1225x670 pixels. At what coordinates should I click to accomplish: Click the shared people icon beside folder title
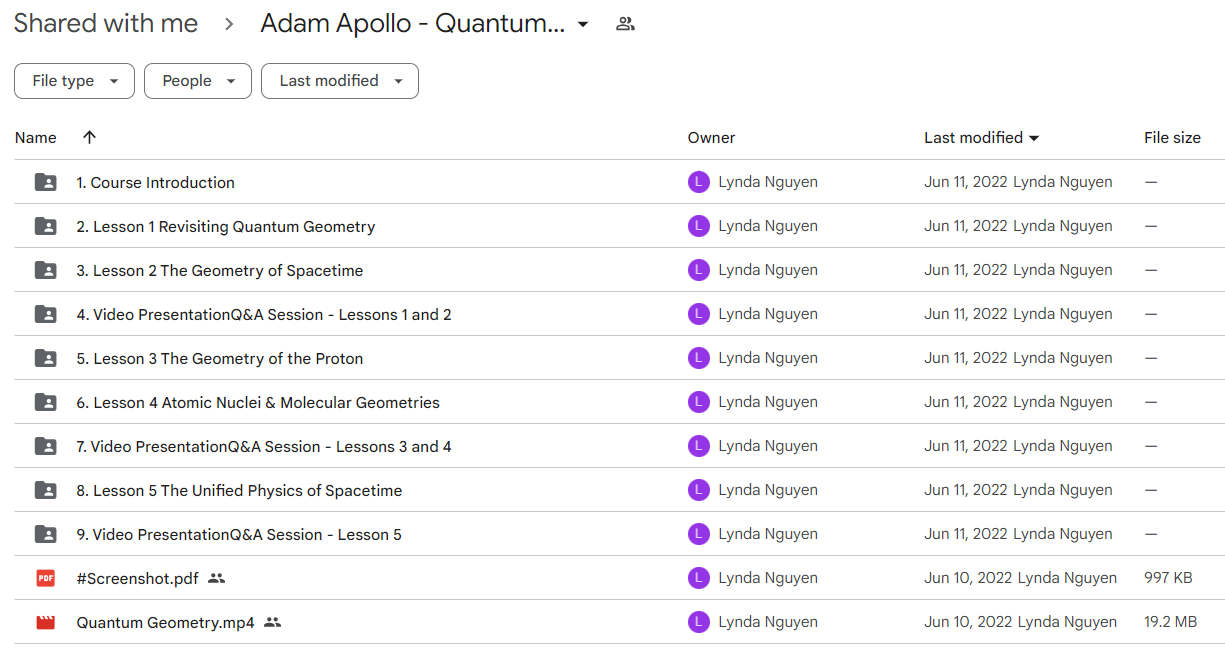point(625,24)
